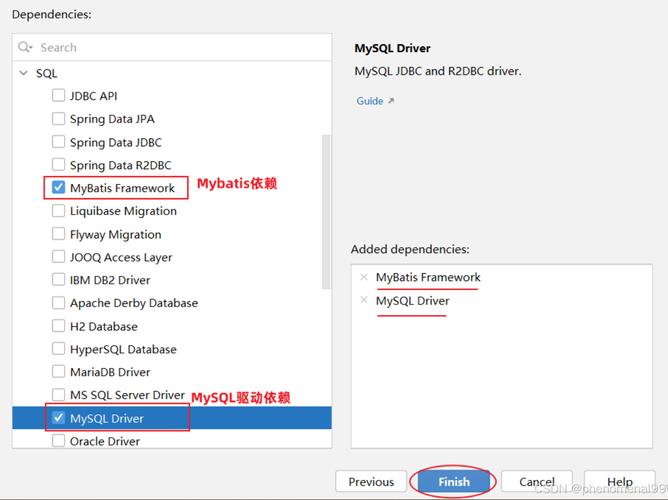668x500 pixels.
Task: Cancel the dependencies dialog
Action: point(537,481)
